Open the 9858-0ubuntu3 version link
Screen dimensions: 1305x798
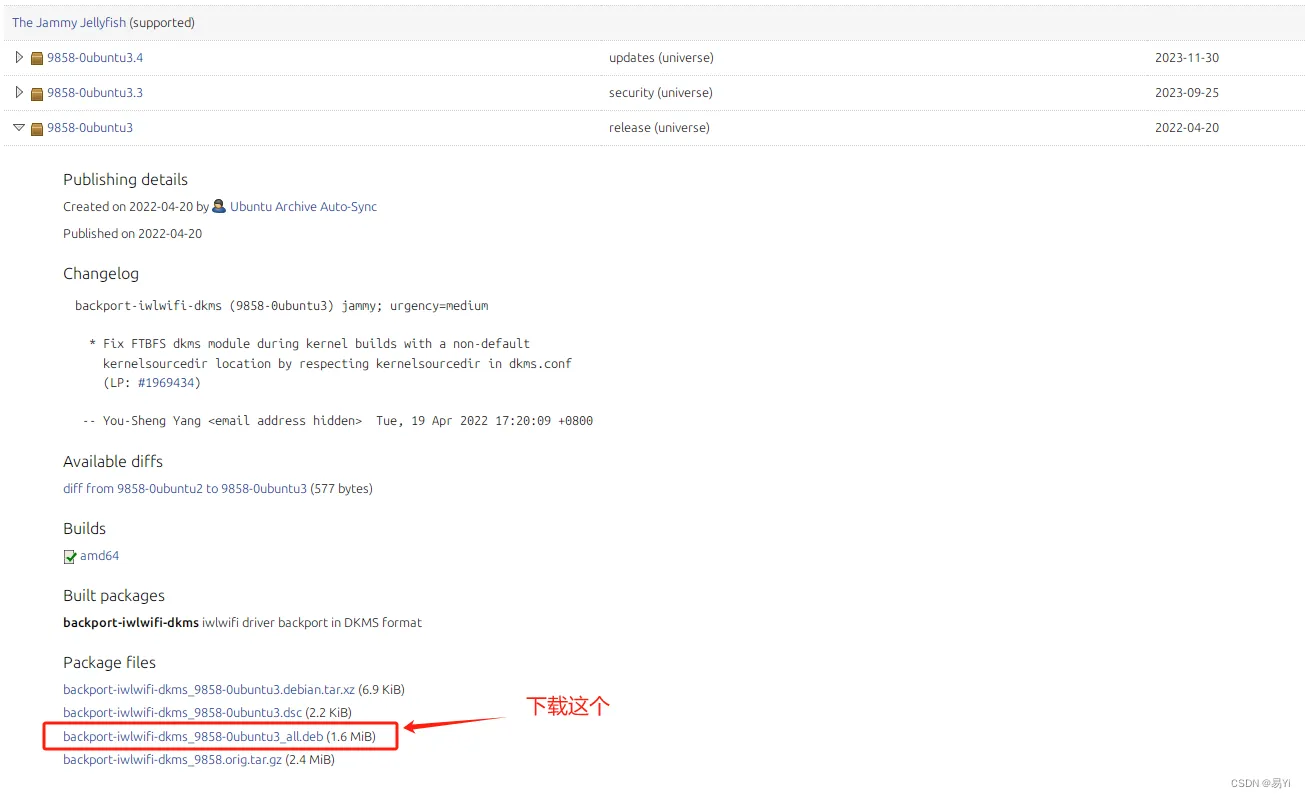click(90, 128)
